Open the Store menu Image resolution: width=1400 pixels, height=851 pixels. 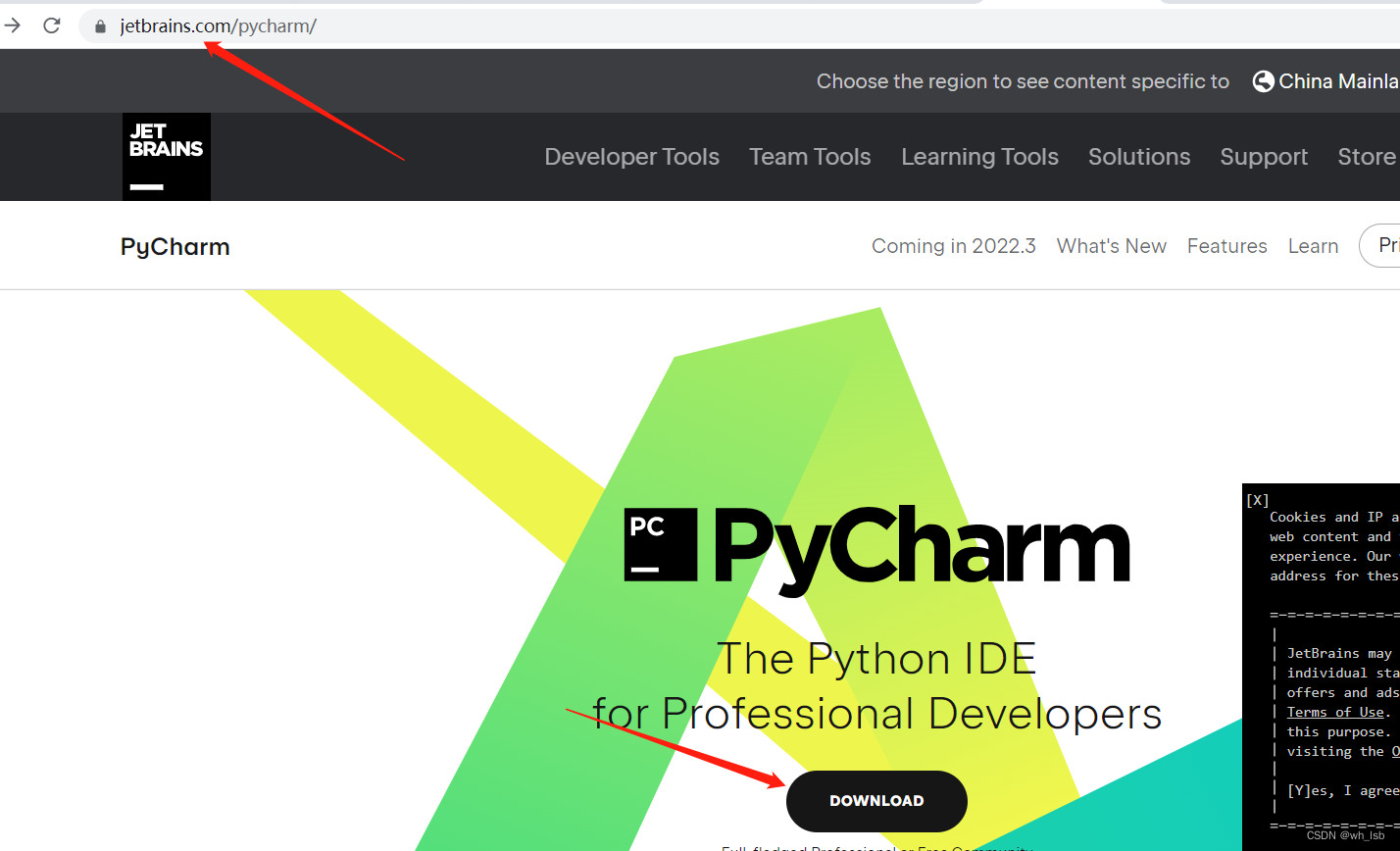(x=1367, y=157)
